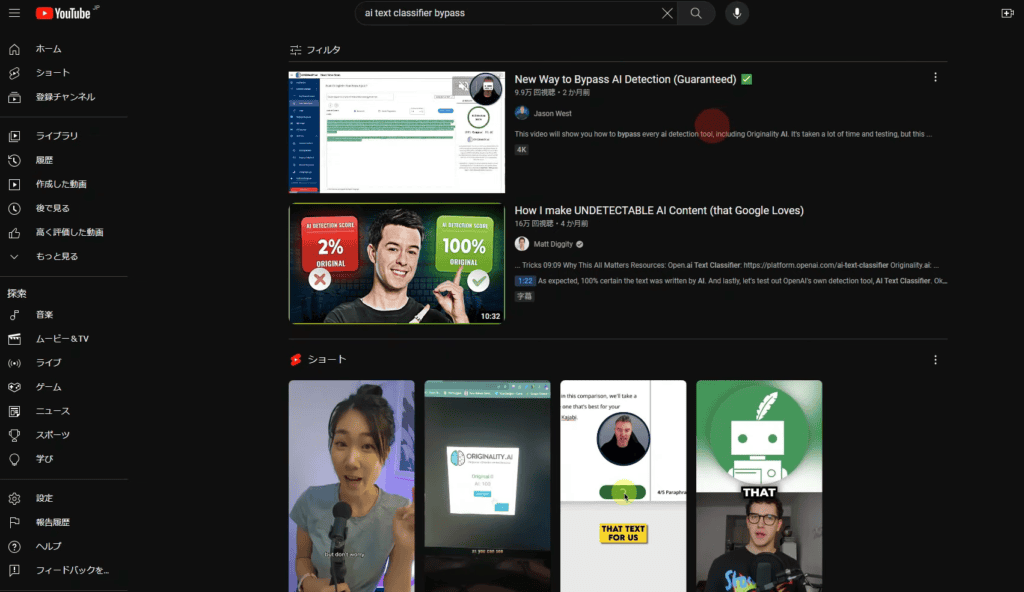Open the create video icon

tap(1007, 13)
